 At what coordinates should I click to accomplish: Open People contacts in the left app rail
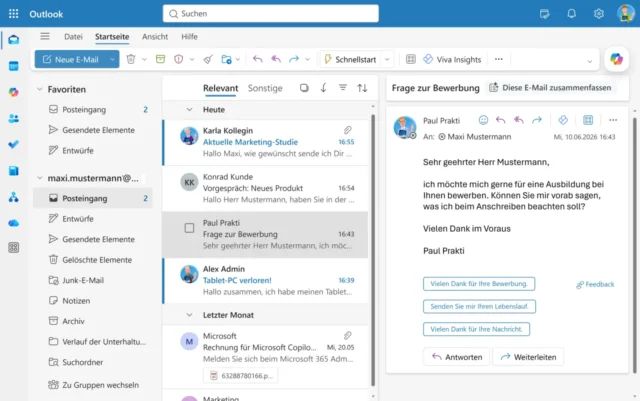click(13, 118)
